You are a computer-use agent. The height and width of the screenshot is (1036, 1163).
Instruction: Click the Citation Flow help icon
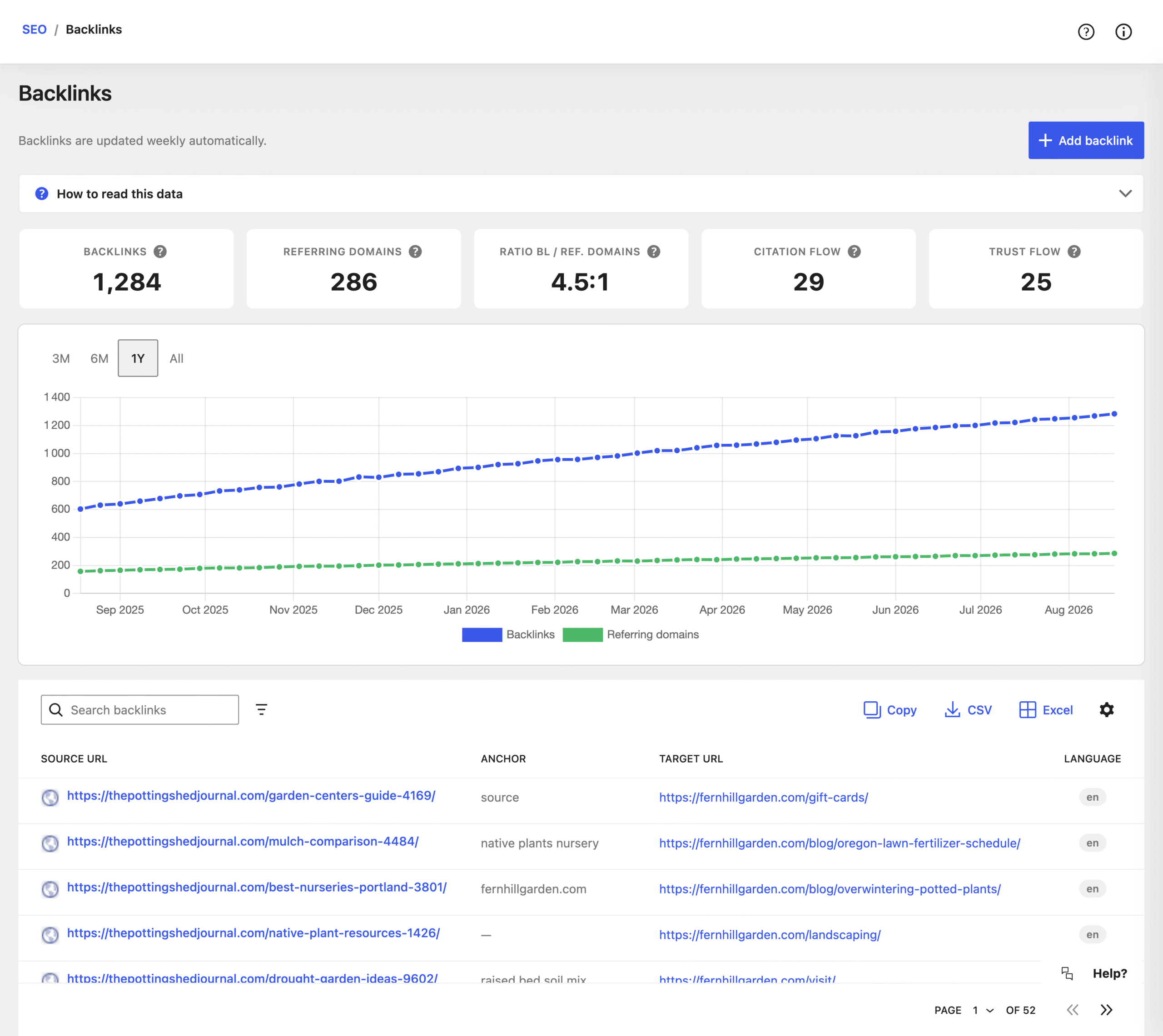click(855, 252)
